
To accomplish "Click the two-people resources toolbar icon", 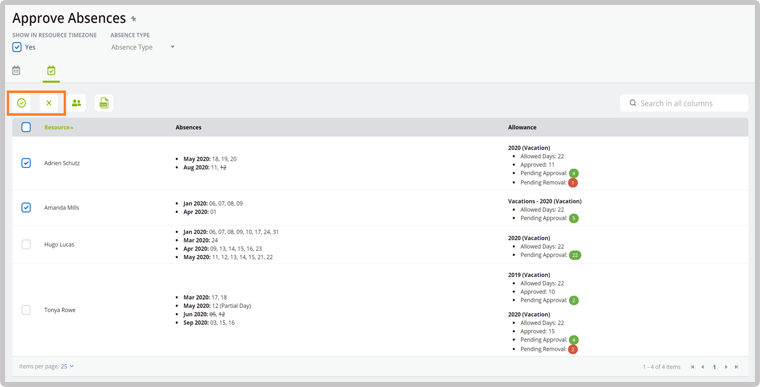I will coord(77,103).
